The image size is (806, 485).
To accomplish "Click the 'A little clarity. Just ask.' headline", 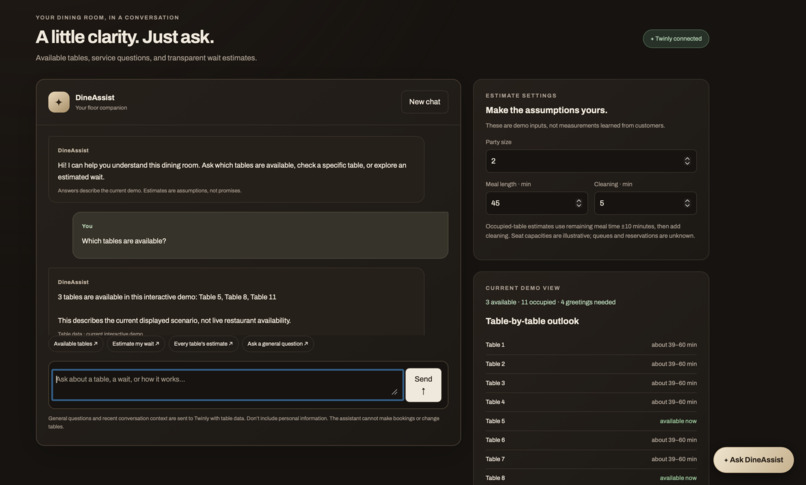I will click(x=124, y=37).
